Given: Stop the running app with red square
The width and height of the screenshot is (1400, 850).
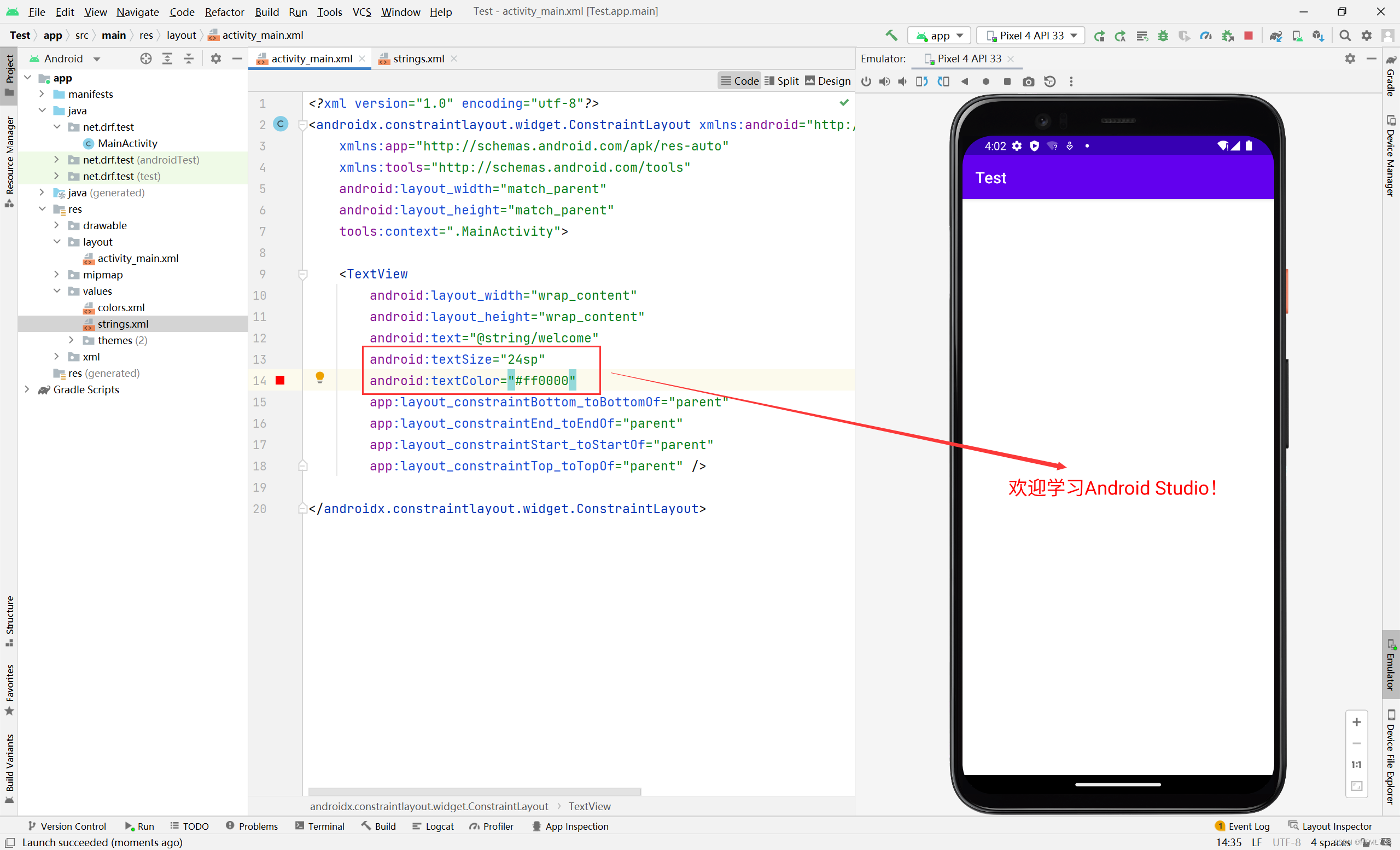Looking at the screenshot, I should pos(1249,36).
